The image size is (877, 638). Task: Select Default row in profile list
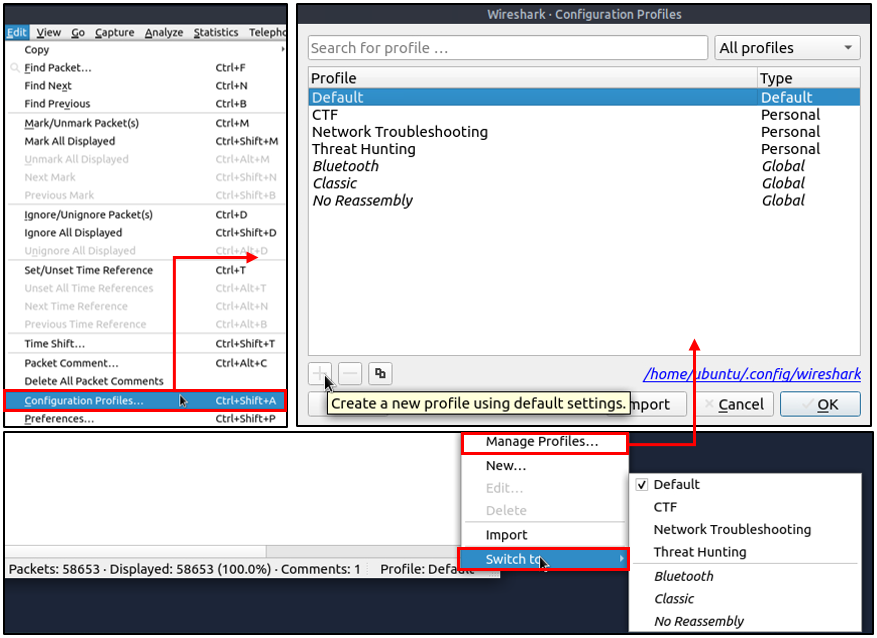point(584,97)
